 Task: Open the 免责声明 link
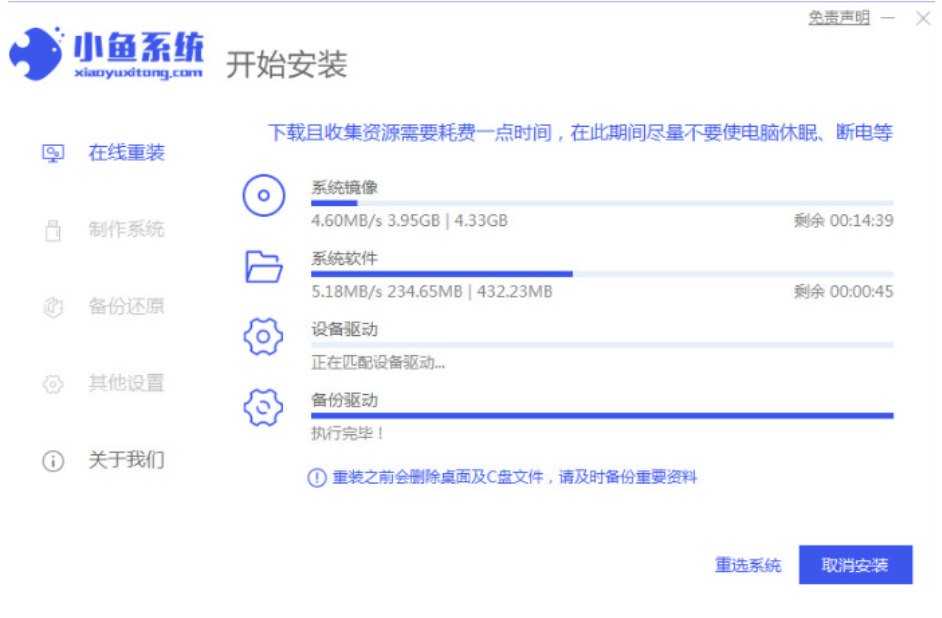coord(838,18)
